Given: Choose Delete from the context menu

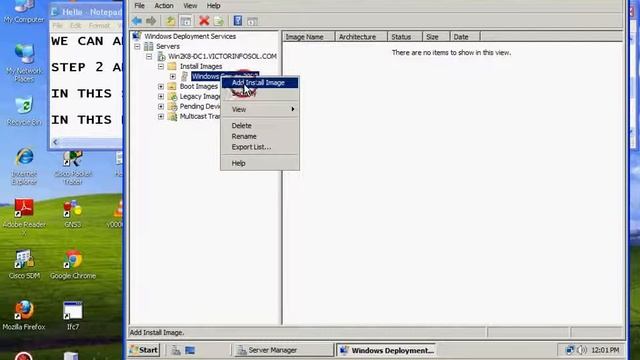Looking at the screenshot, I should 260,126.
